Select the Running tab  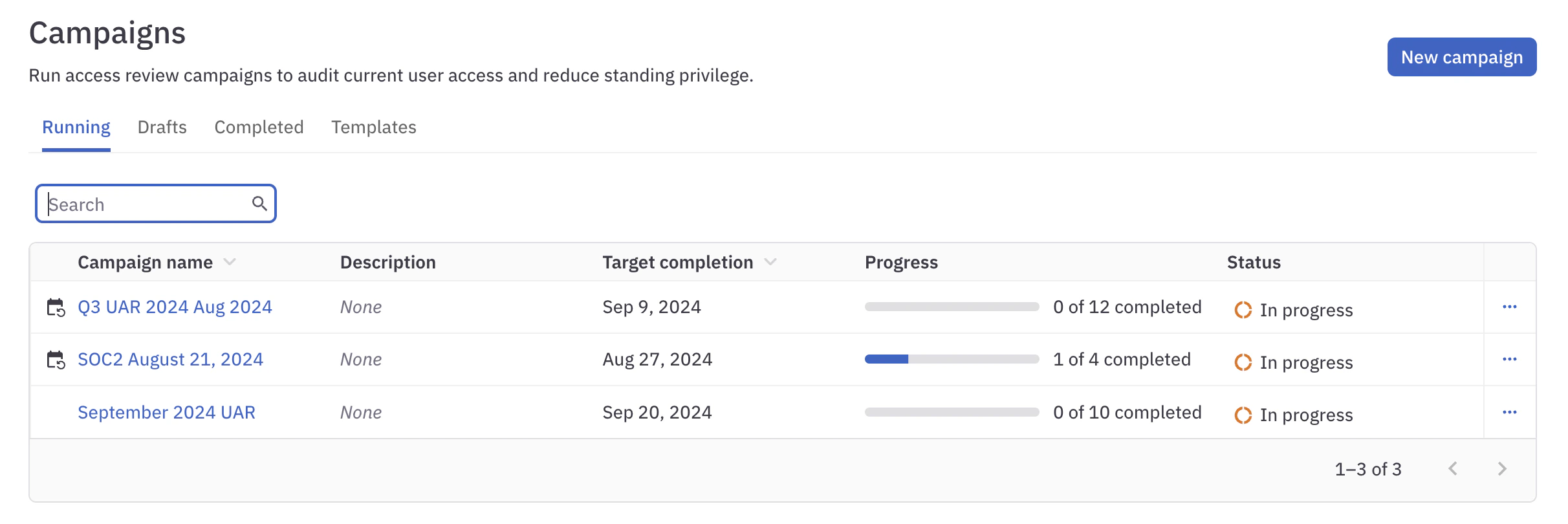[76, 127]
